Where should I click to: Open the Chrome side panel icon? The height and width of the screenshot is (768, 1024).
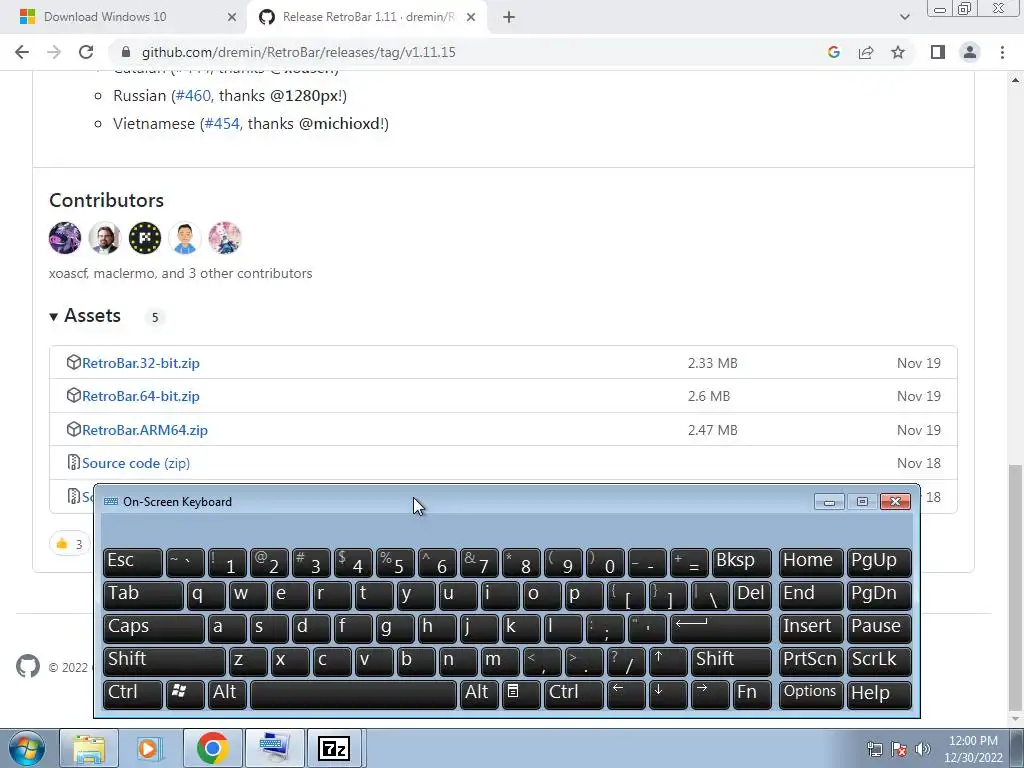[x=938, y=52]
